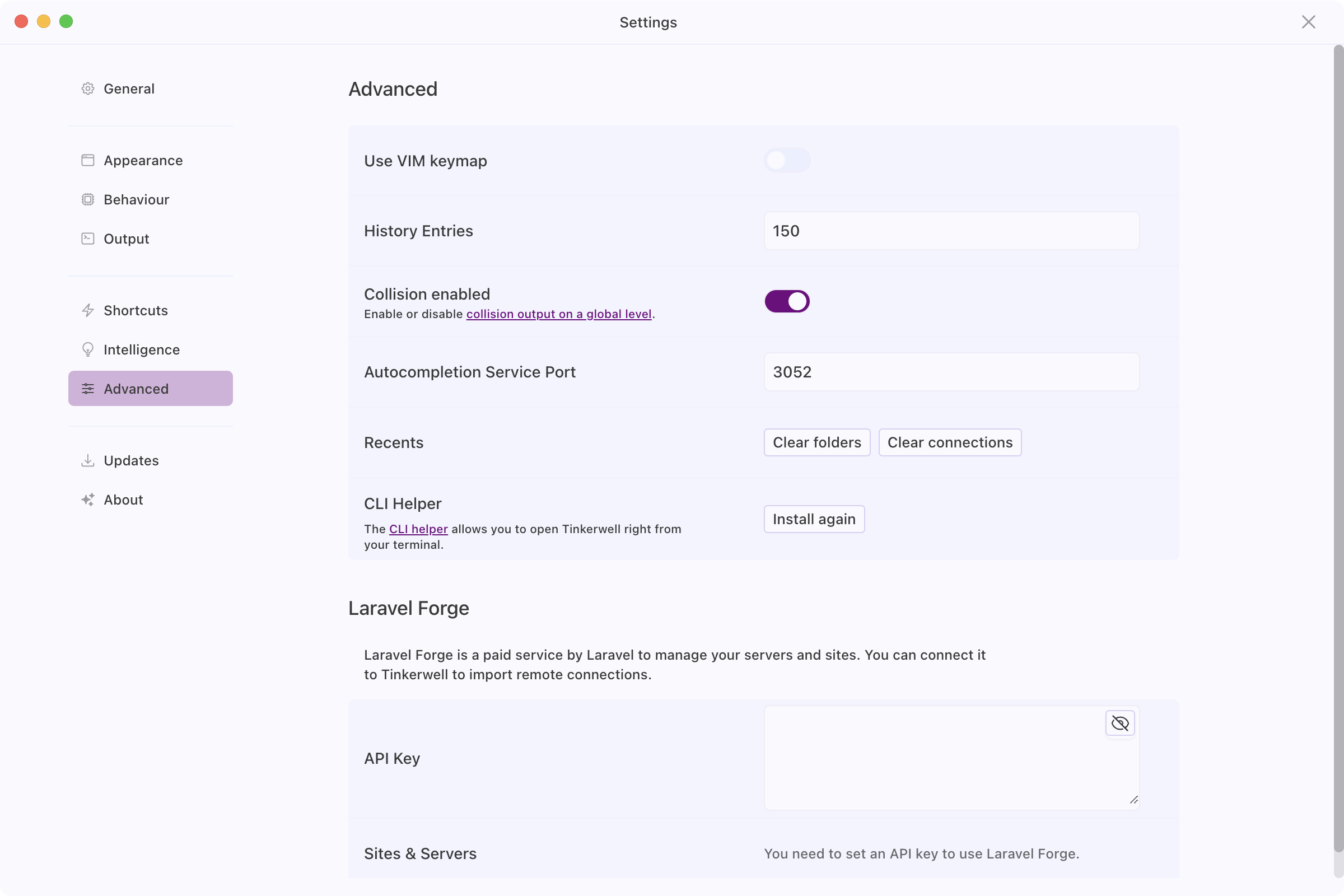Viewport: 1344px width, 896px height.
Task: Open the CLI helper link
Action: tap(418, 529)
